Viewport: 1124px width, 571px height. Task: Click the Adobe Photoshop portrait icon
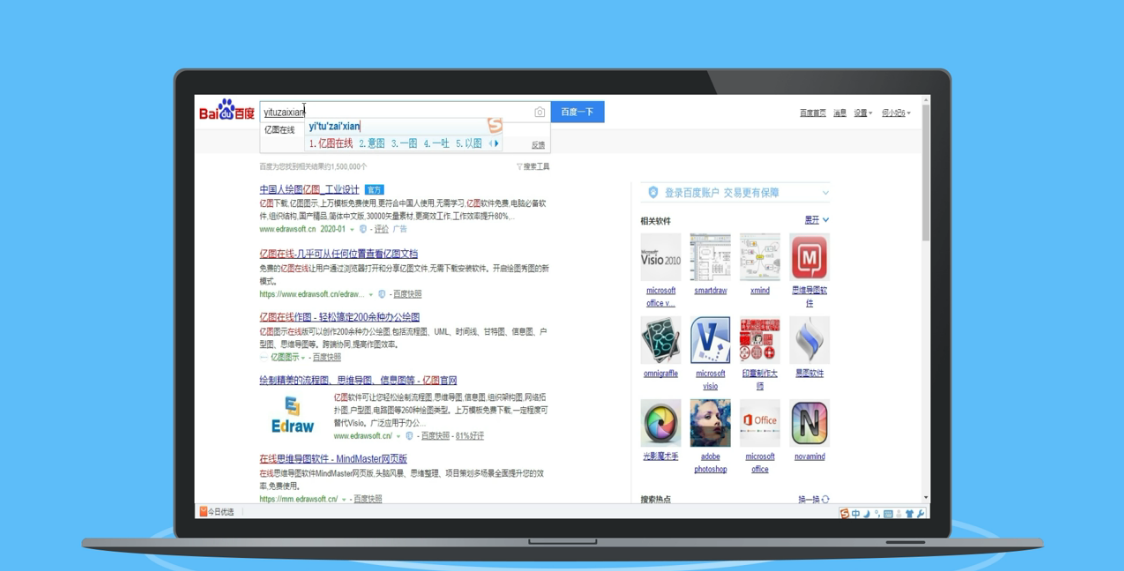[x=710, y=423]
